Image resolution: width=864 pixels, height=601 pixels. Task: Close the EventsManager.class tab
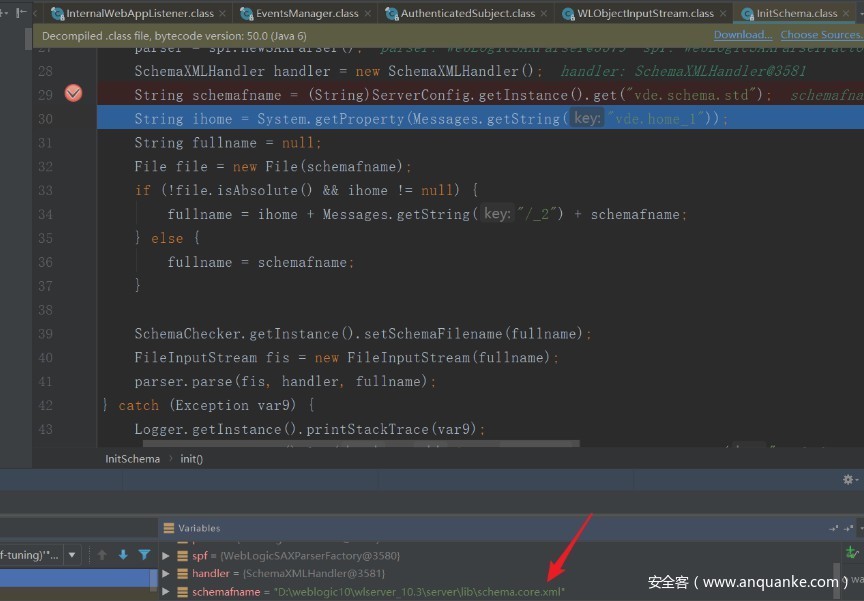[367, 14]
